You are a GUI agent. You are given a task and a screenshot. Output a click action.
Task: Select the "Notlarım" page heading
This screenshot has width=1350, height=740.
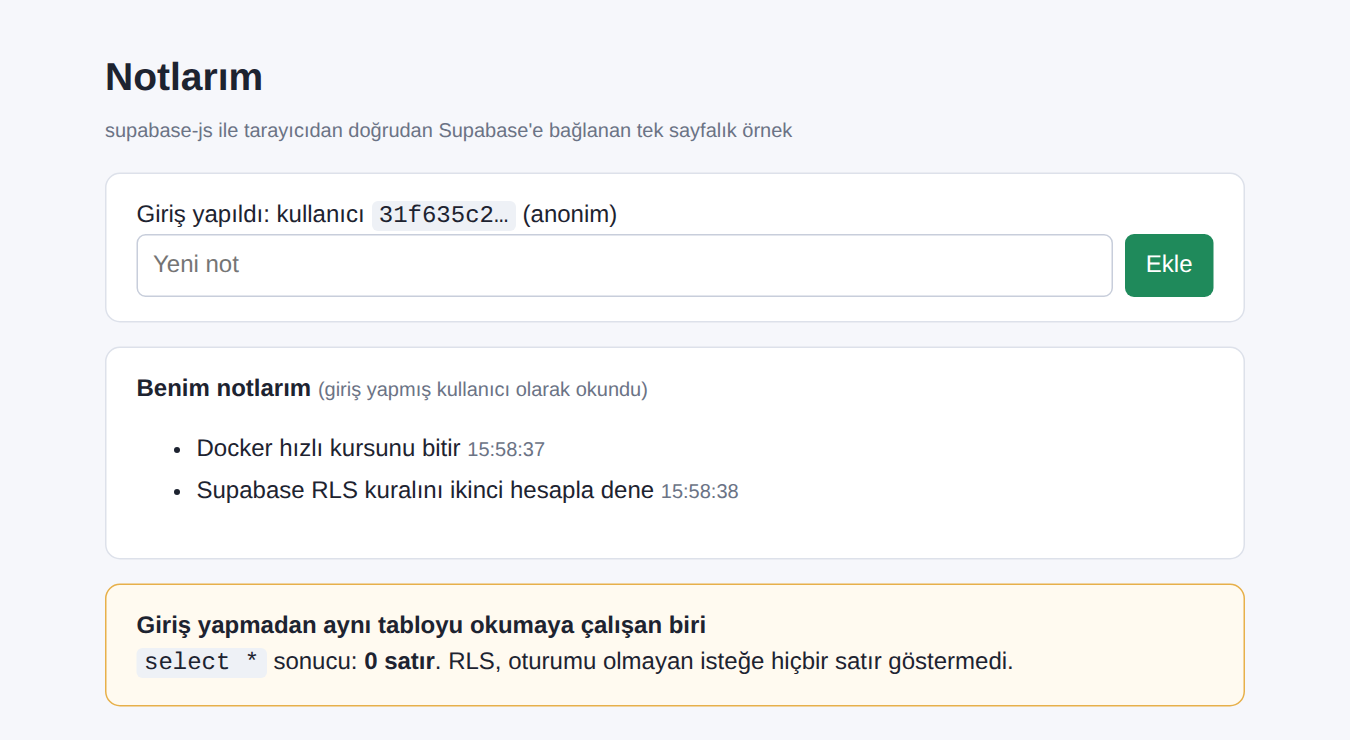184,77
